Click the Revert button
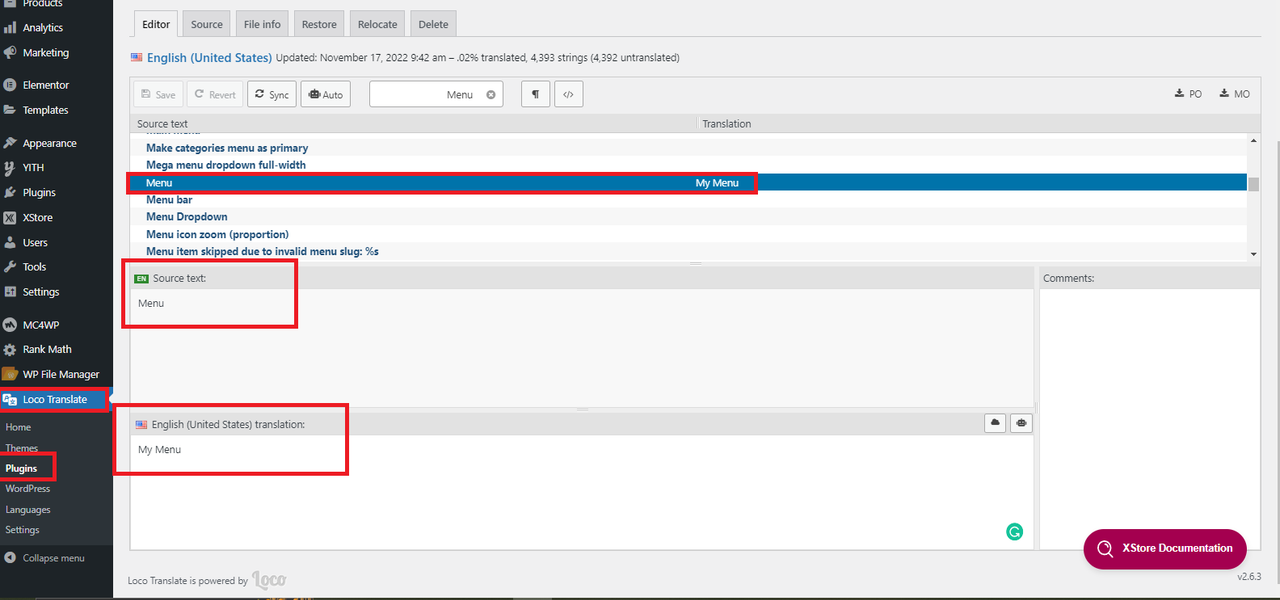This screenshot has height=600, width=1280. point(215,94)
